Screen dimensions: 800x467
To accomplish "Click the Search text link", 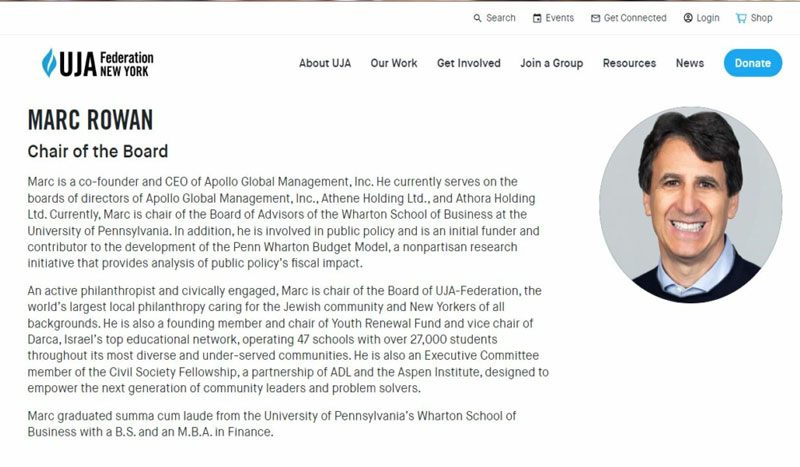I will click(501, 18).
